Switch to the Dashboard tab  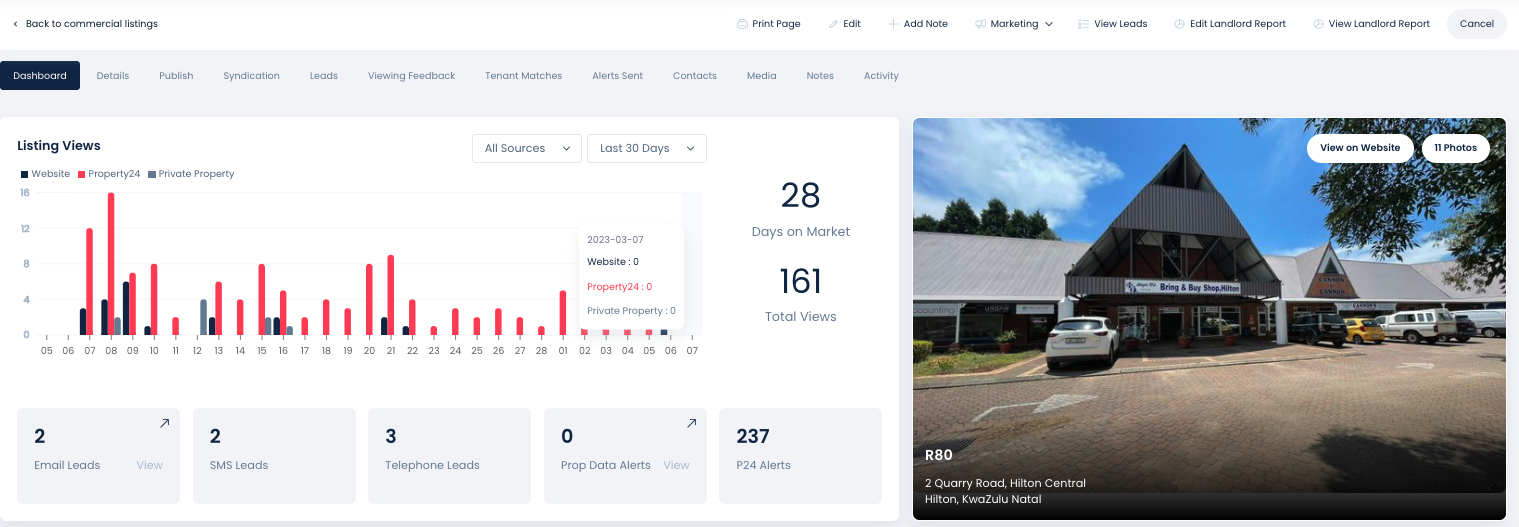pyautogui.click(x=40, y=76)
